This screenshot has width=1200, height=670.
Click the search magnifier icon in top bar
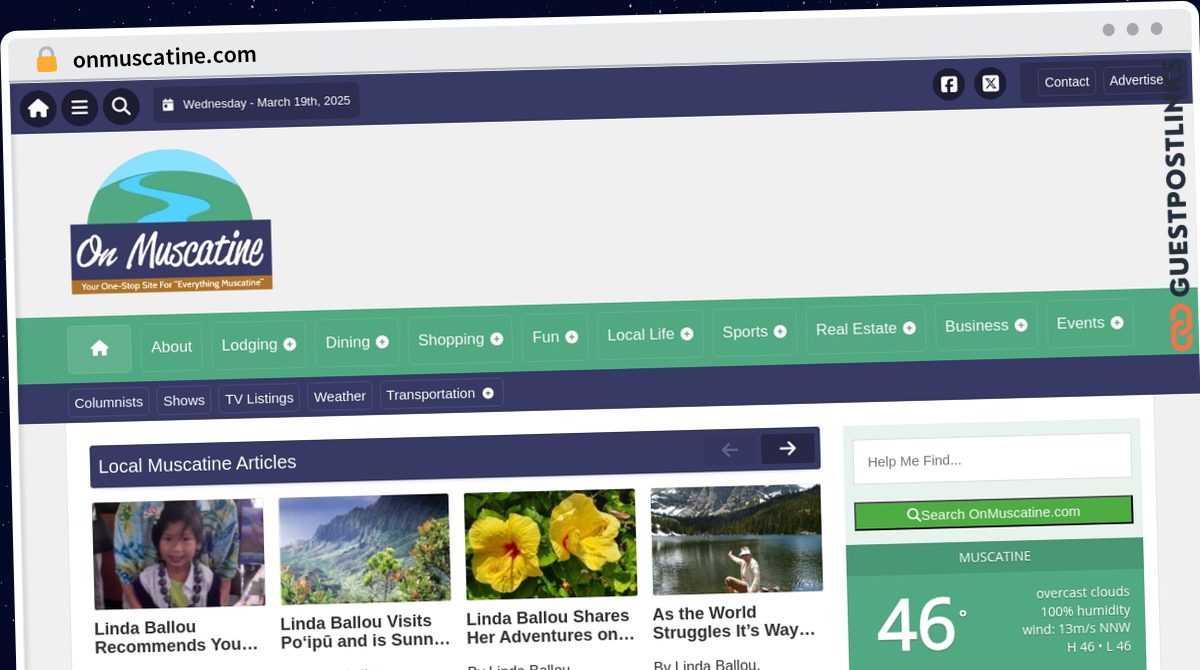[121, 106]
